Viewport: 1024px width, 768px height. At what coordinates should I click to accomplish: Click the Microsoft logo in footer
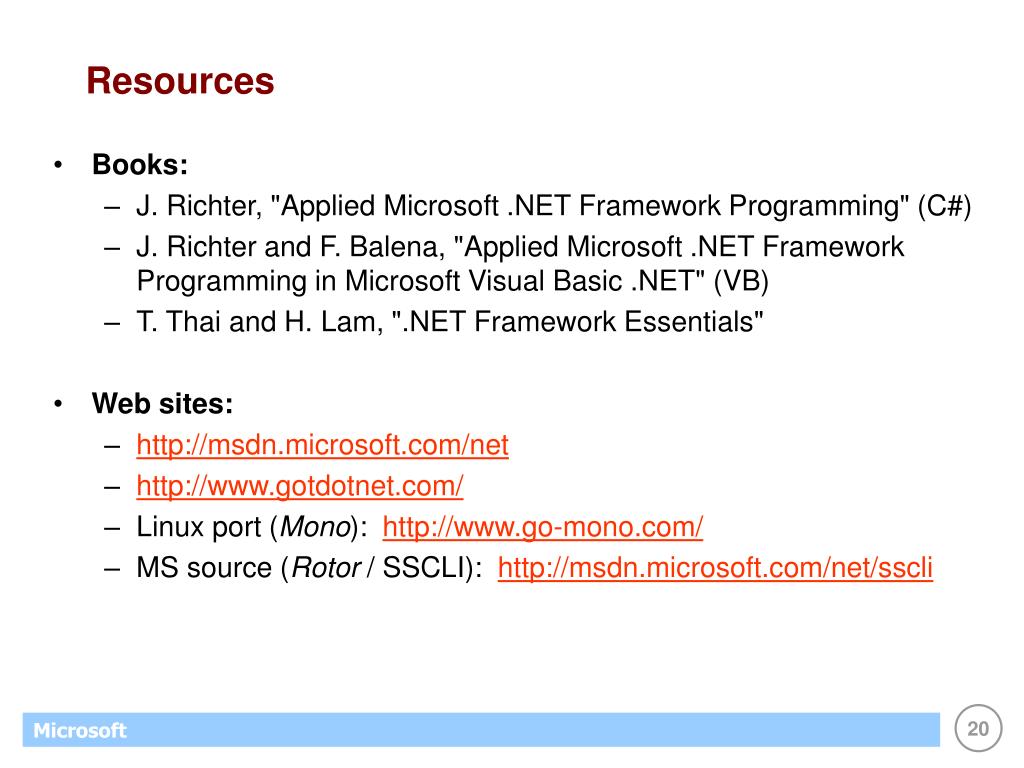click(80, 730)
